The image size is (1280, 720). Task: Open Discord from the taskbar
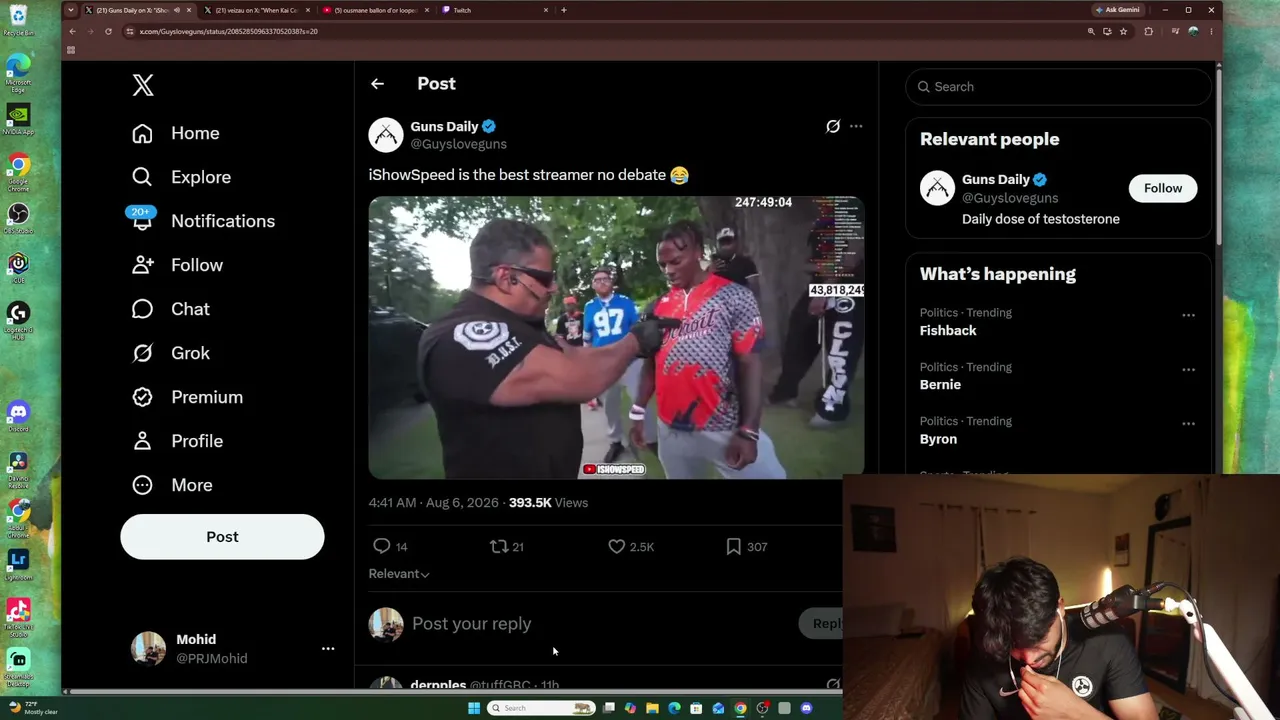coord(806,708)
